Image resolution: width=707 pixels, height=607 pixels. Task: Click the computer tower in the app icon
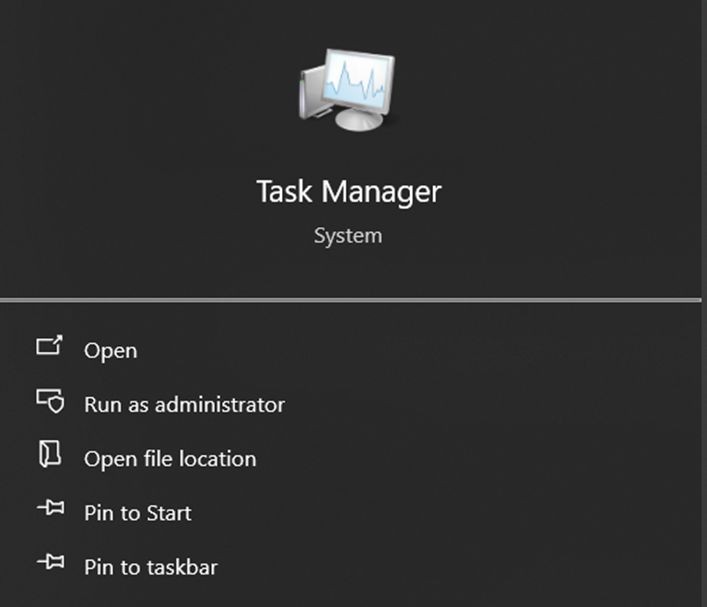click(x=310, y=91)
